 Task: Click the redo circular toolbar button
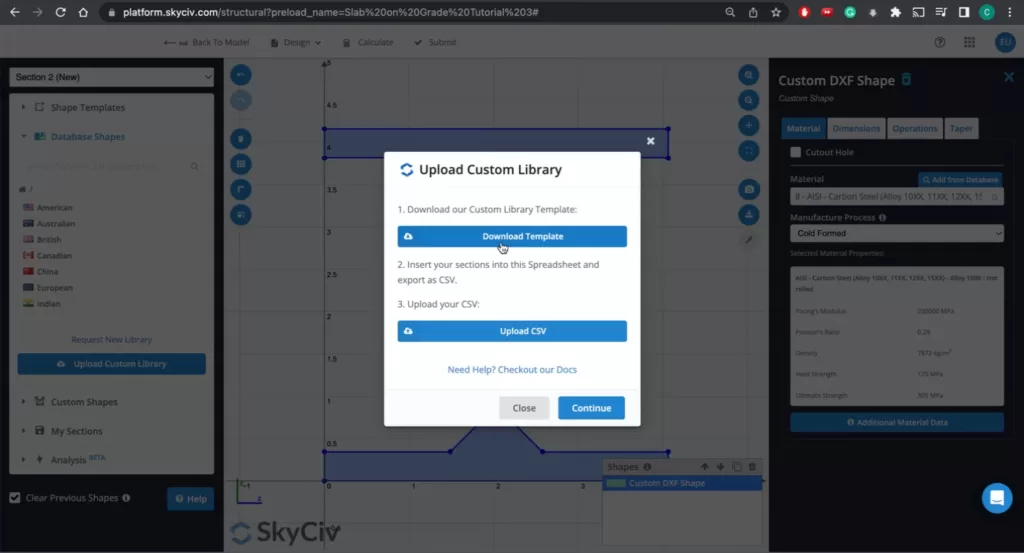click(241, 101)
